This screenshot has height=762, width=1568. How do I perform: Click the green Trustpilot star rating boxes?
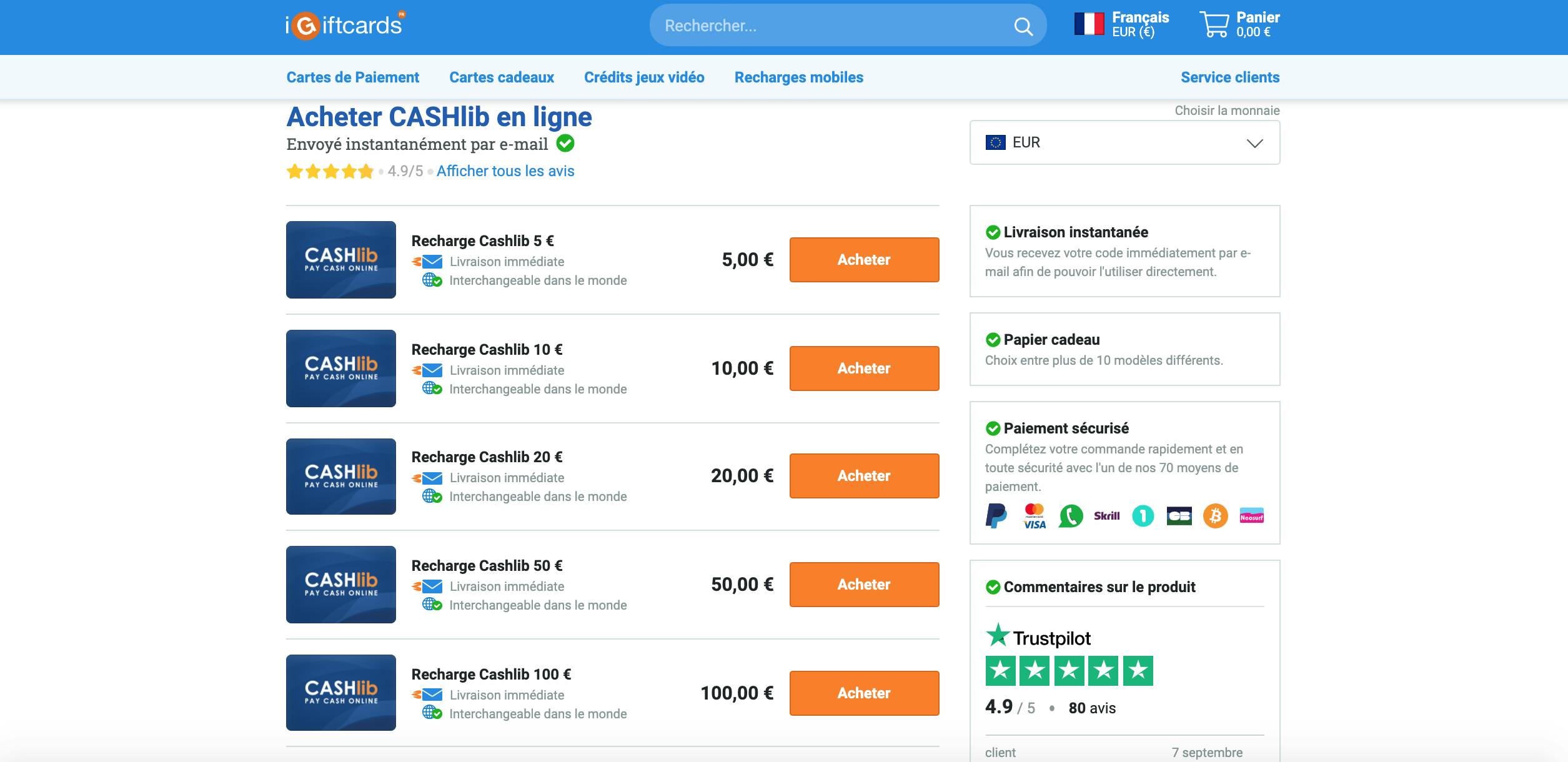1069,671
